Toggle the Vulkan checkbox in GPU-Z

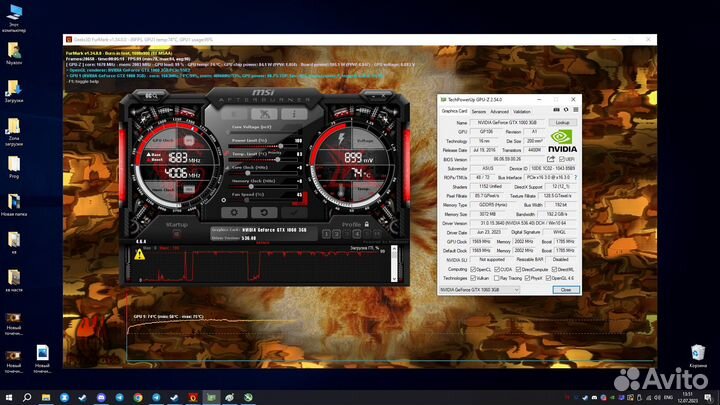(473, 278)
